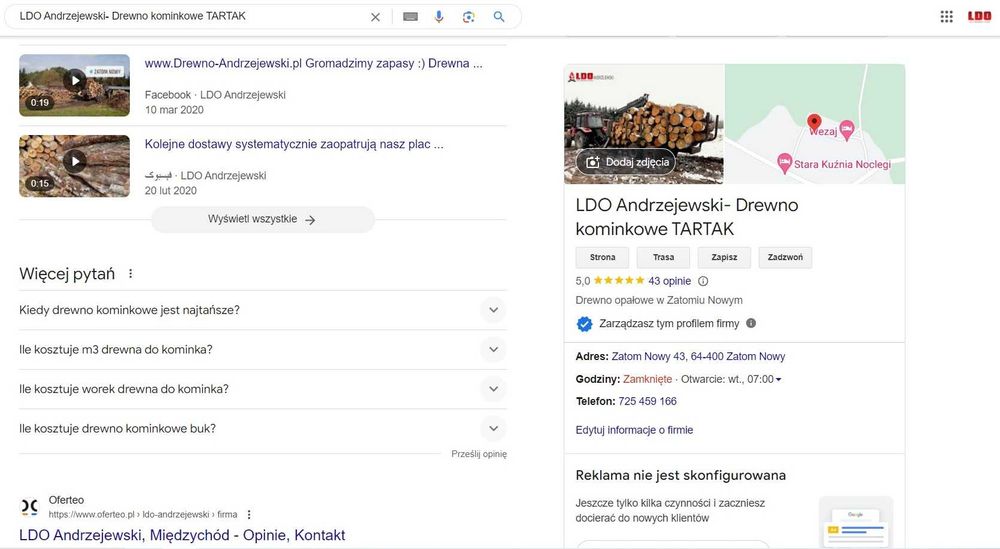
Task: Play the 0:19 Facebook video thumbnail
Action: tap(75, 80)
